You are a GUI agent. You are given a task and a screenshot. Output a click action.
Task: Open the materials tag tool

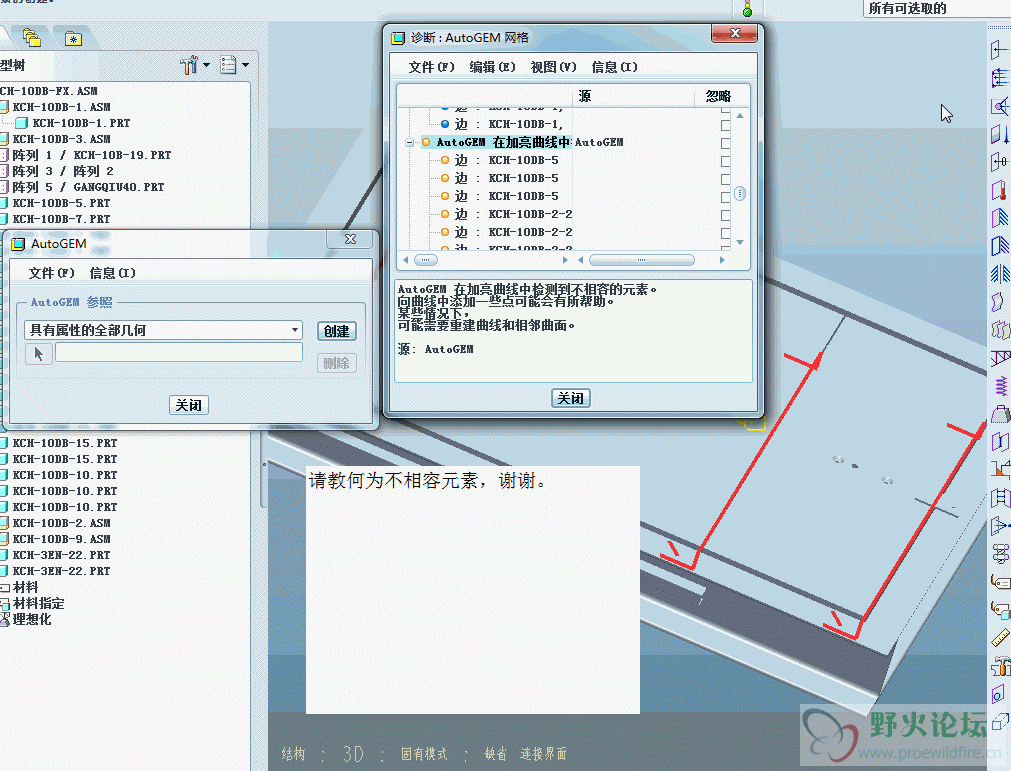click(x=999, y=581)
